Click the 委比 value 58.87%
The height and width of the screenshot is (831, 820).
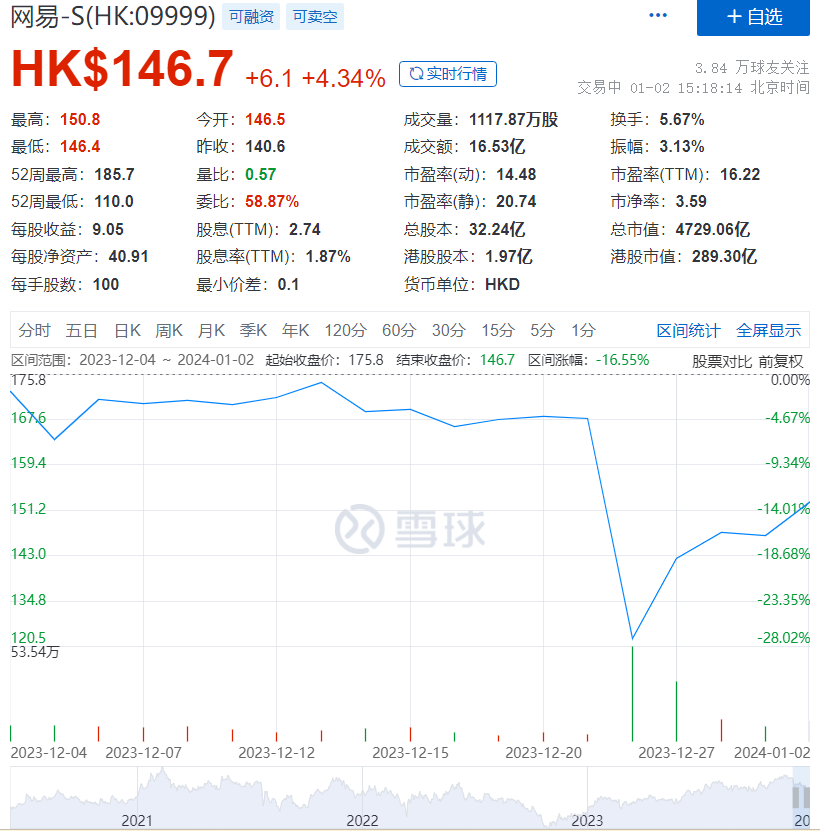coord(272,201)
